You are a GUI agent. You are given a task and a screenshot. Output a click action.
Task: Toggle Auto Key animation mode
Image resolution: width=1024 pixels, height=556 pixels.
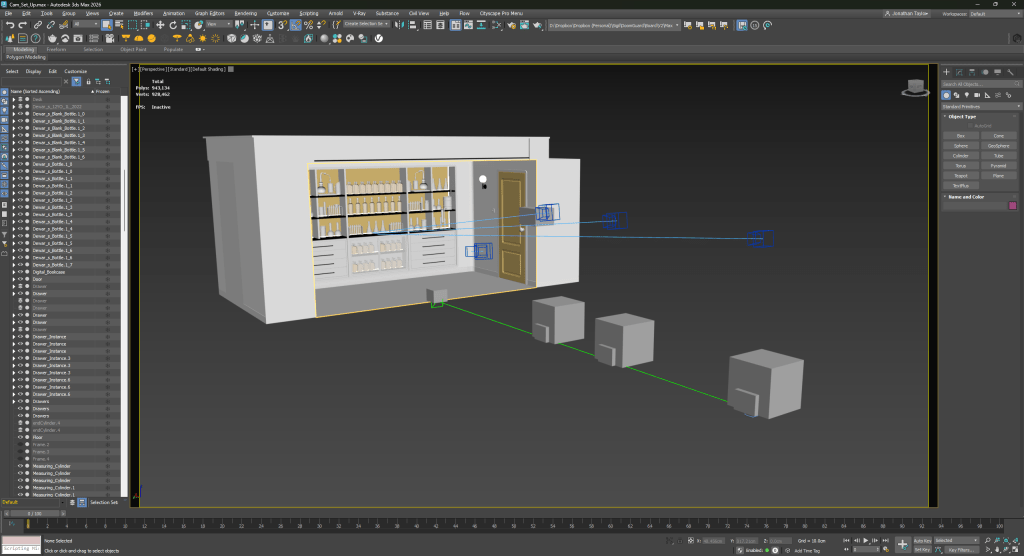coord(923,541)
